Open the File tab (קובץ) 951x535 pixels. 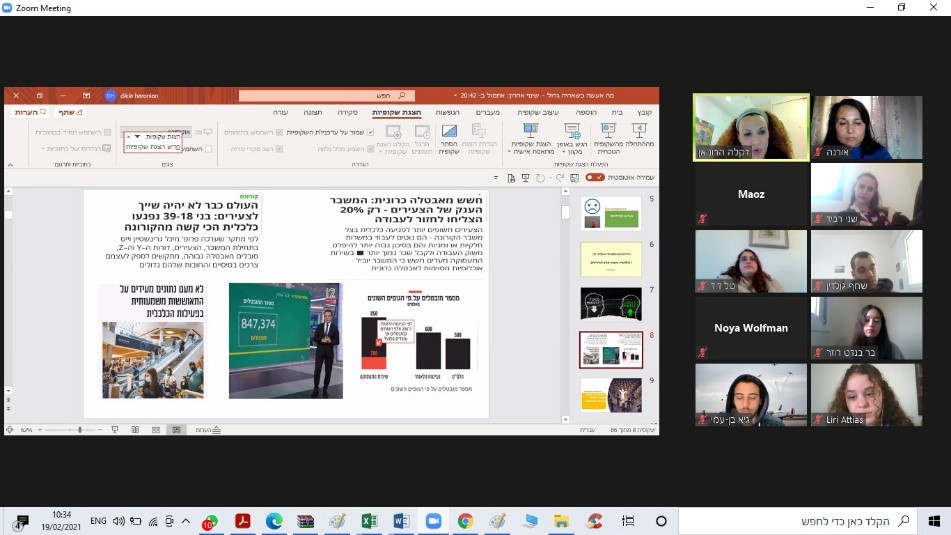[x=644, y=112]
